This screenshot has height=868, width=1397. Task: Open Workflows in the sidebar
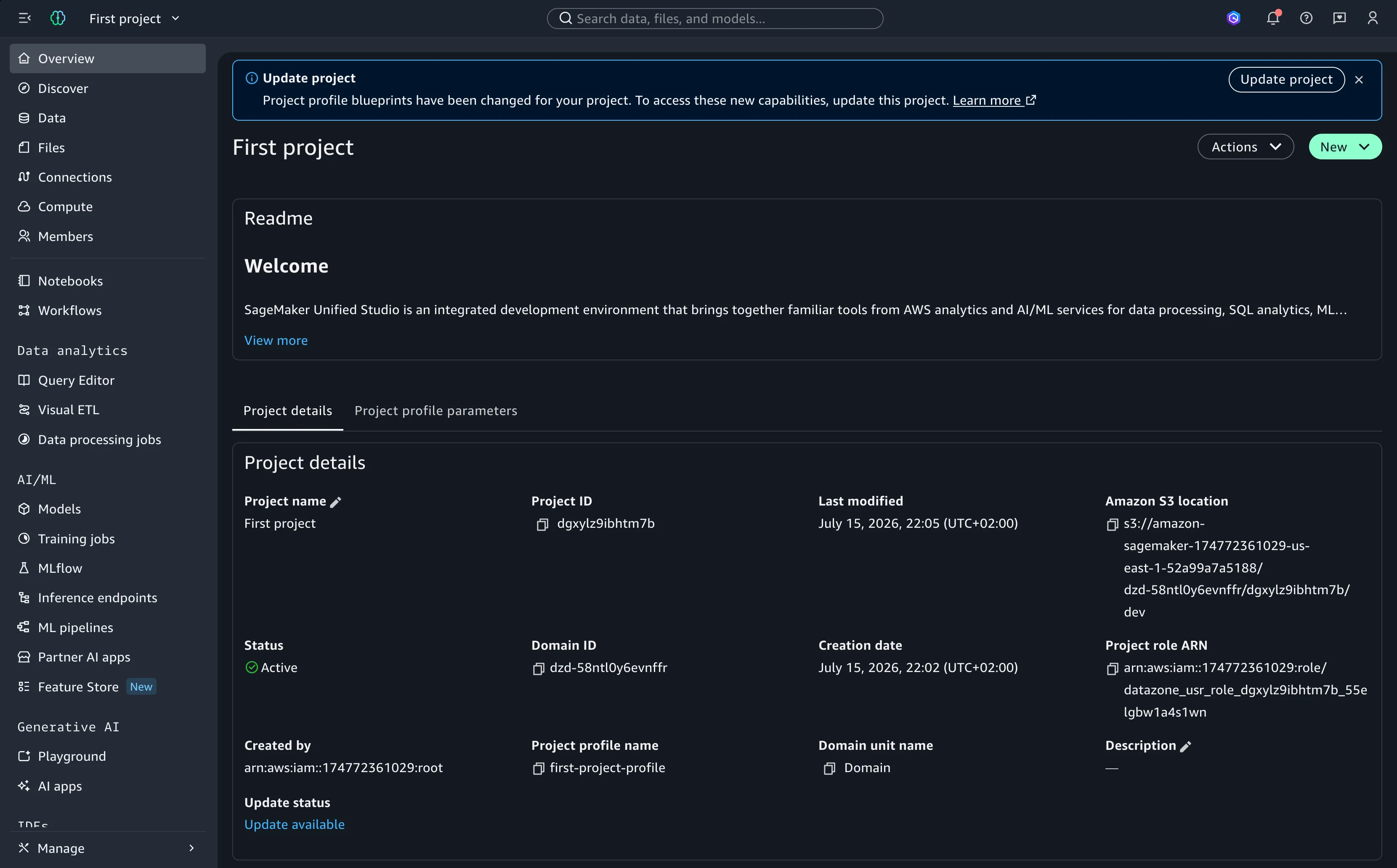pos(107,311)
